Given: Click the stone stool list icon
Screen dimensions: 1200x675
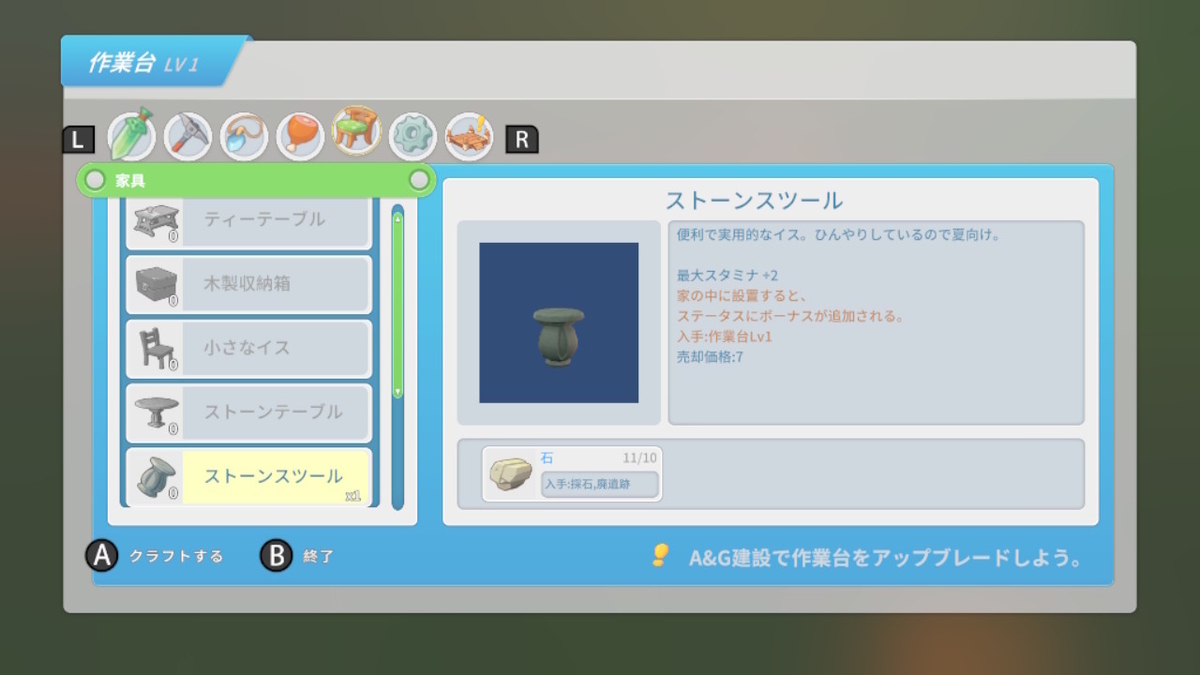Looking at the screenshot, I should pyautogui.click(x=155, y=477).
